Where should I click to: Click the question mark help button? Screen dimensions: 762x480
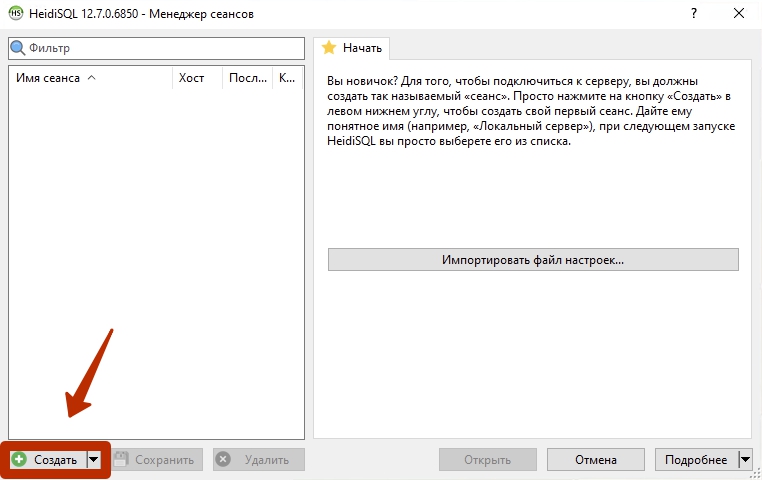point(694,13)
